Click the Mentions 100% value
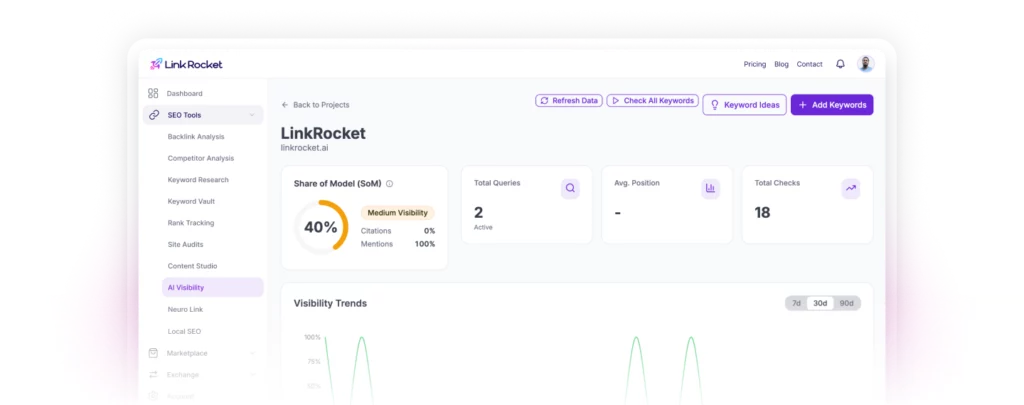 [x=425, y=244]
